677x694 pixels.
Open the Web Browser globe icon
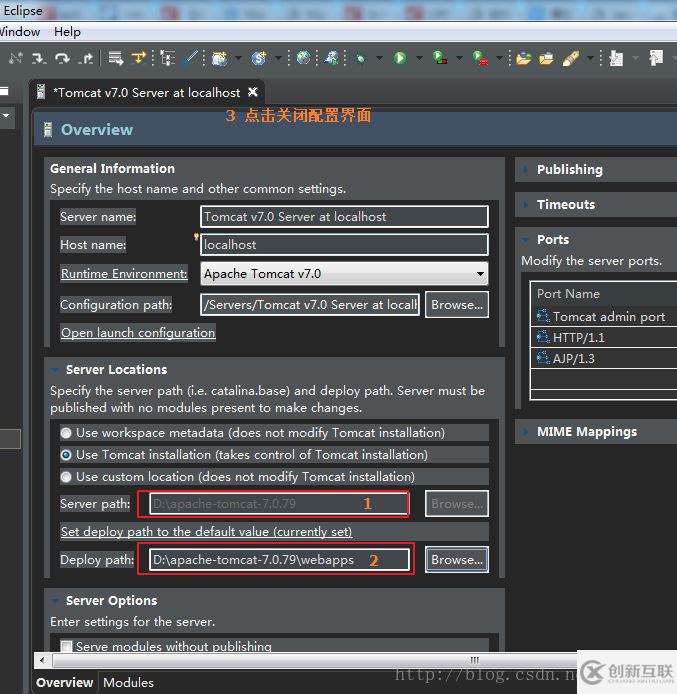click(x=304, y=58)
